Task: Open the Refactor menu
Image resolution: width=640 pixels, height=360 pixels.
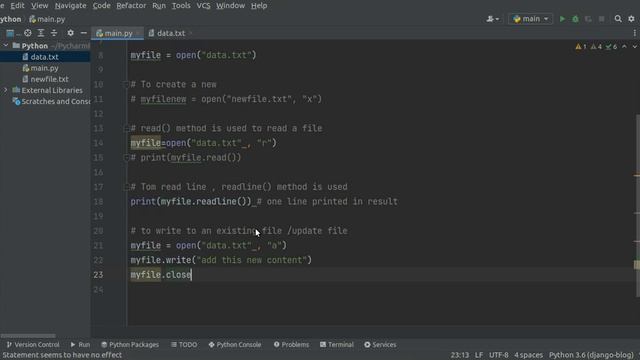Action: [131, 6]
